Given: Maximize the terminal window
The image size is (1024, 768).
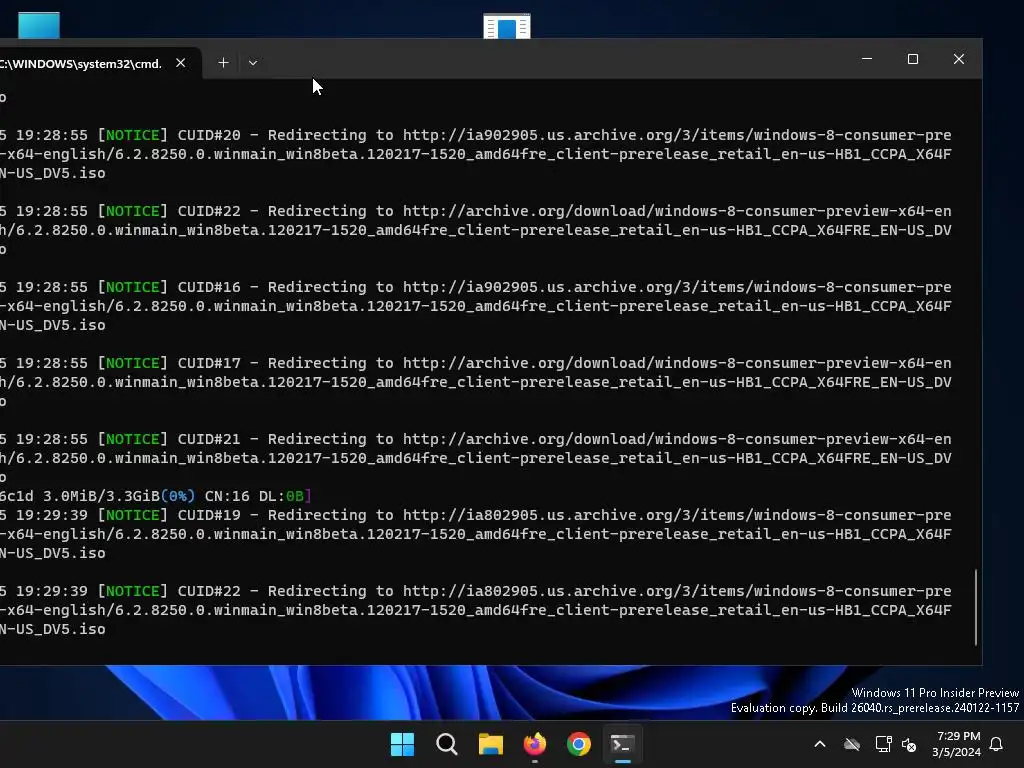Looking at the screenshot, I should [913, 59].
